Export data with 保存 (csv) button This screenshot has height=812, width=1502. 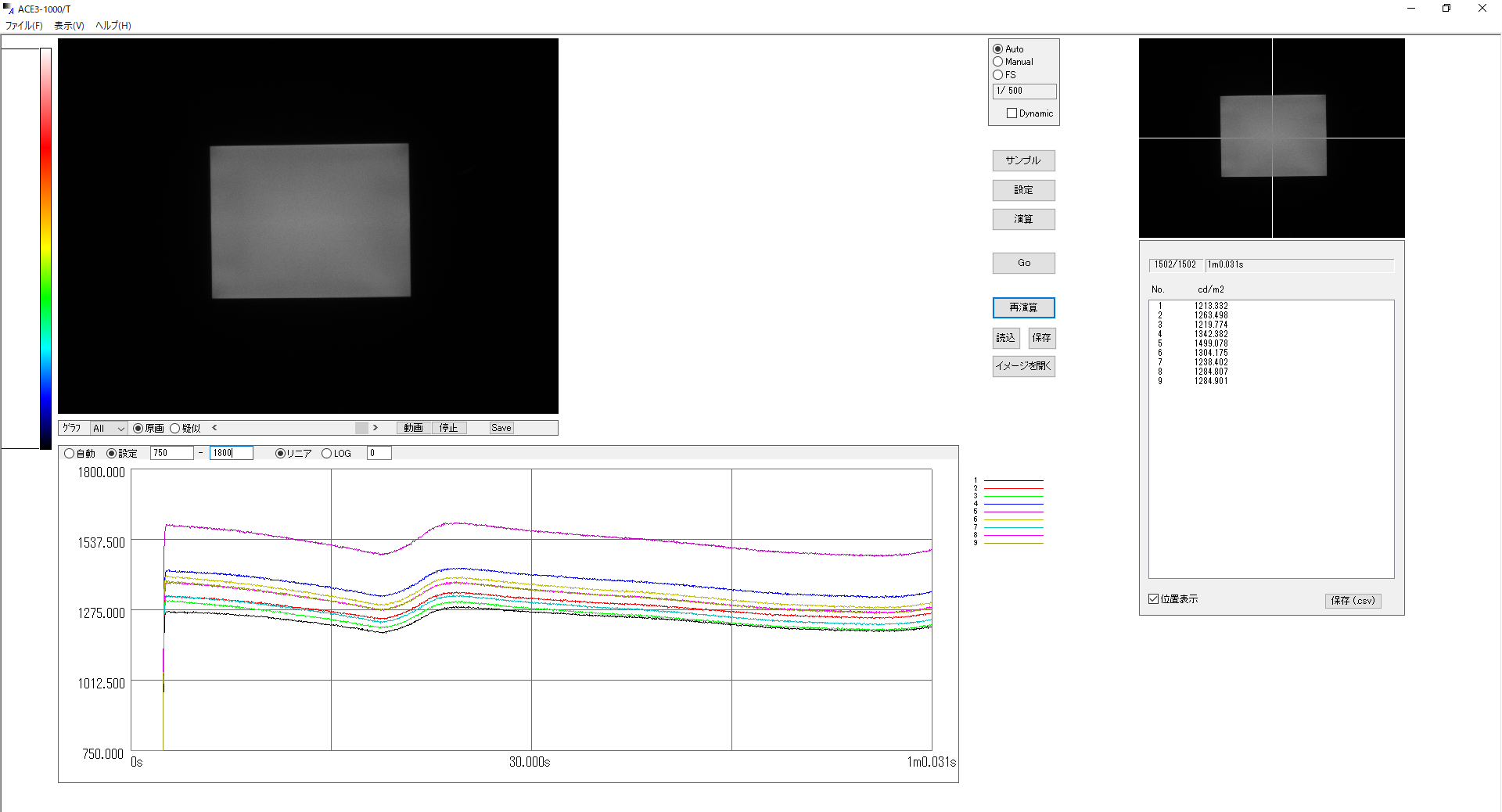coord(1353,601)
